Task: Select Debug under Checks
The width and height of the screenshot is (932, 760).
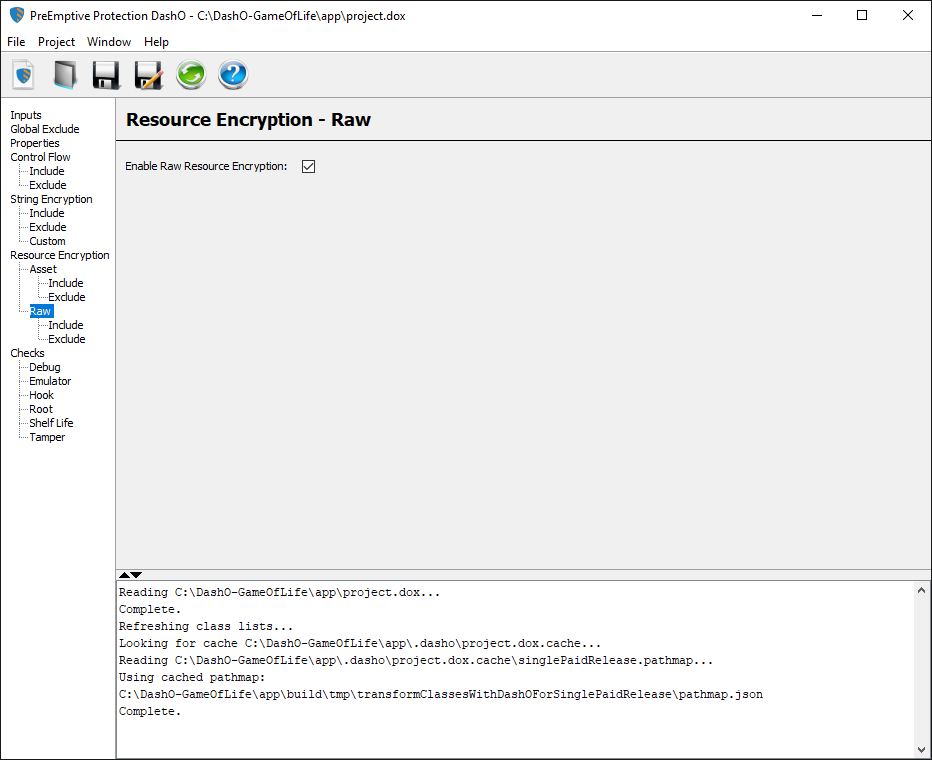Action: click(45, 367)
